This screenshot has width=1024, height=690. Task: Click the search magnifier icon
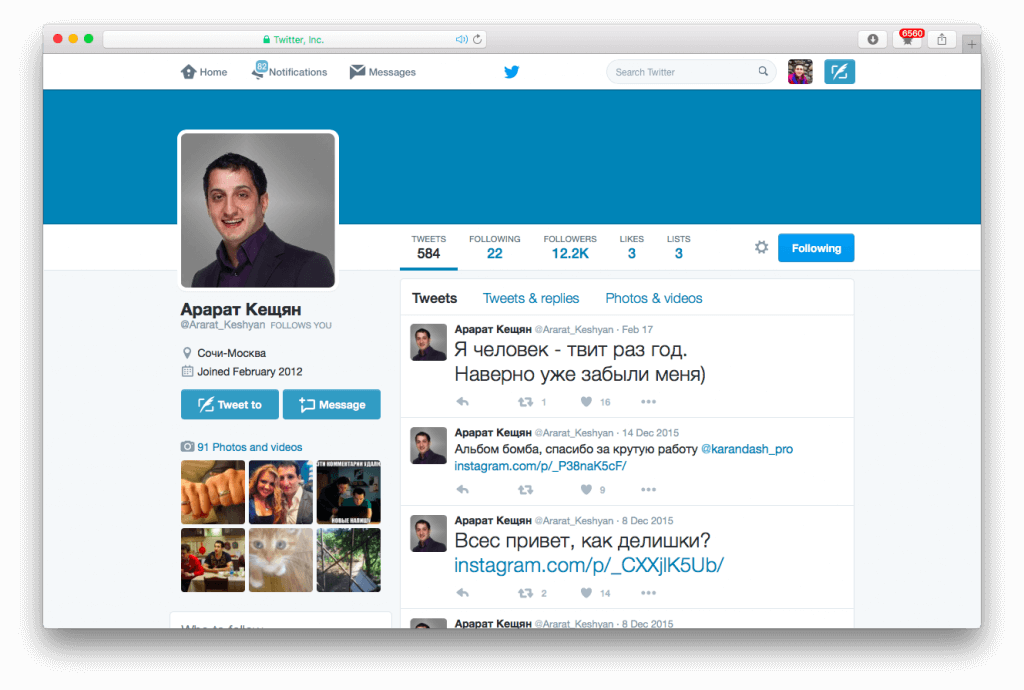pyautogui.click(x=763, y=71)
